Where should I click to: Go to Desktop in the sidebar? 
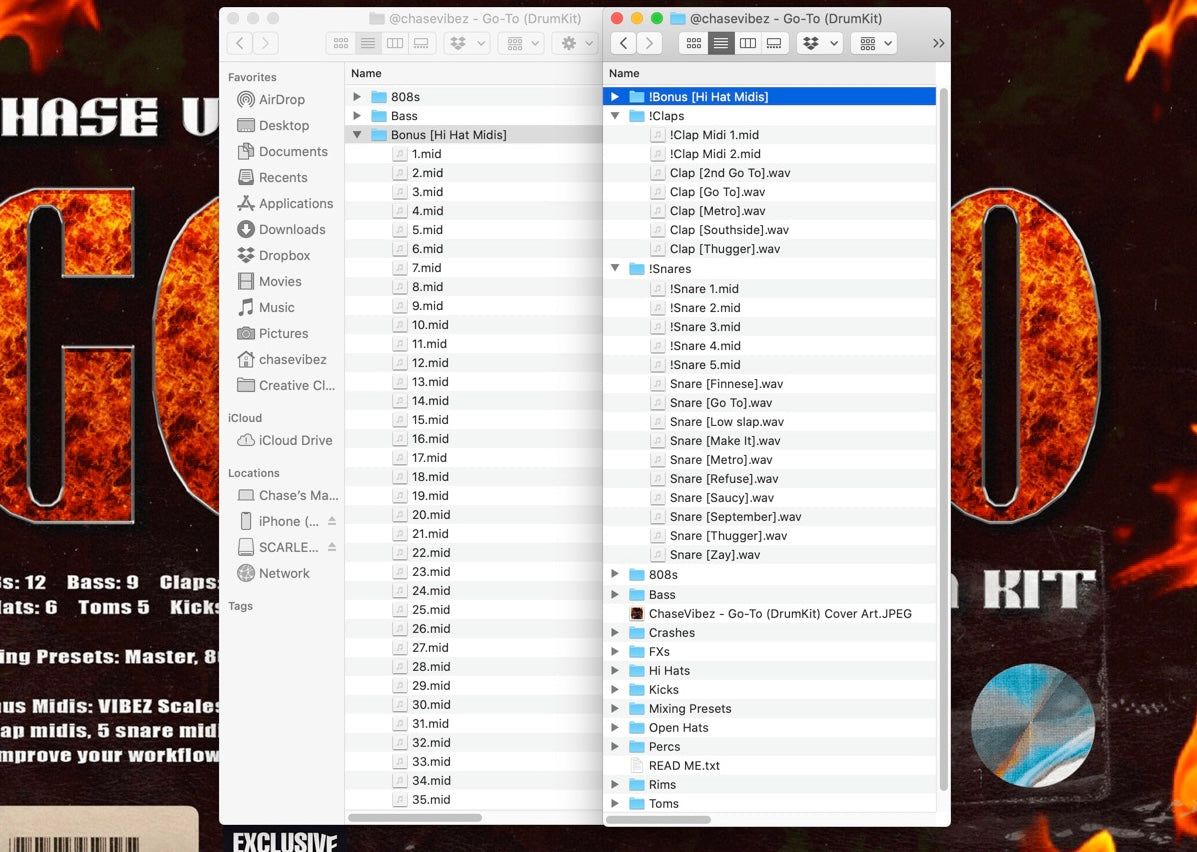(273, 125)
